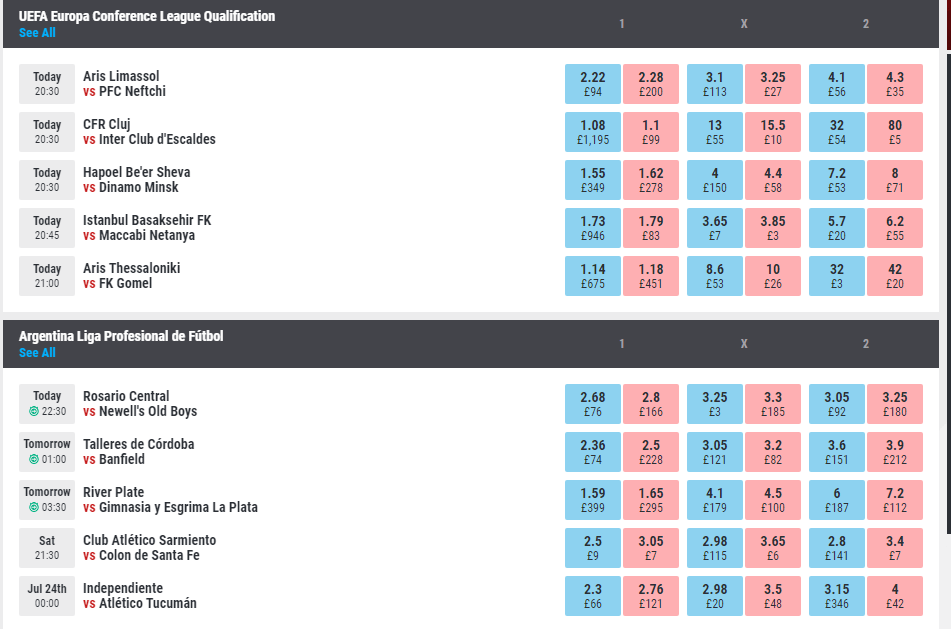Click the green live icon beside 01:00
Screen dimensions: 951x629
pos(33,460)
